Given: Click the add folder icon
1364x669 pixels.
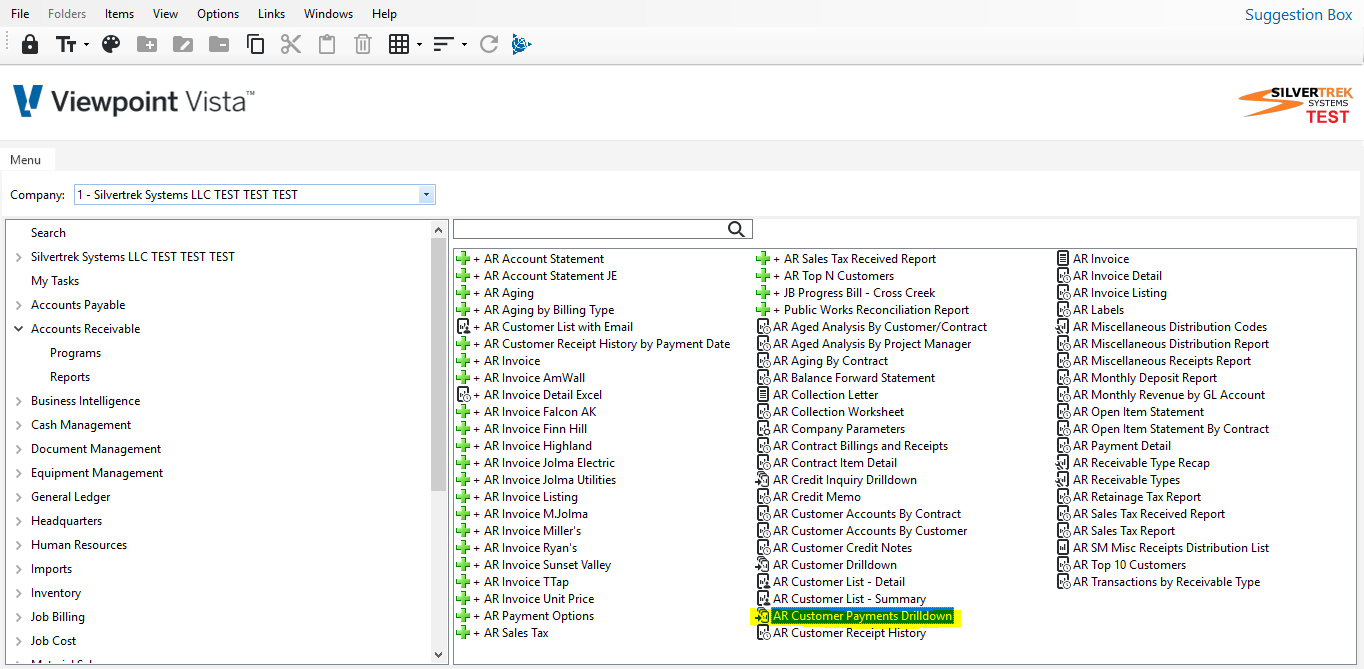Looking at the screenshot, I should tap(147, 44).
